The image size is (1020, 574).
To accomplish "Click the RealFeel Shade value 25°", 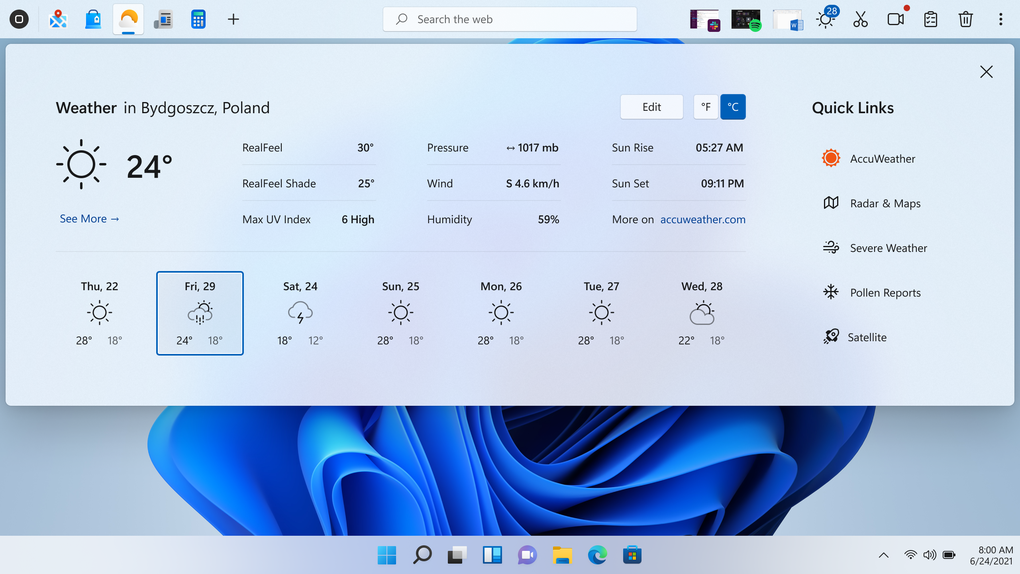I will [366, 184].
